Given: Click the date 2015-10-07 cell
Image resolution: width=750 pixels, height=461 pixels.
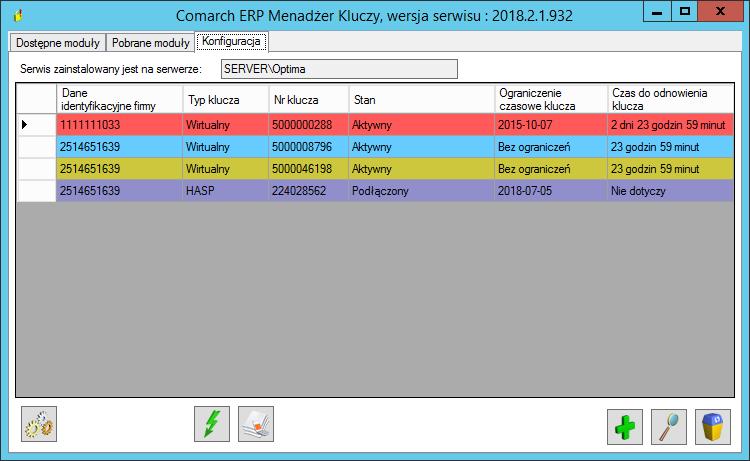Looking at the screenshot, I should click(551, 125).
